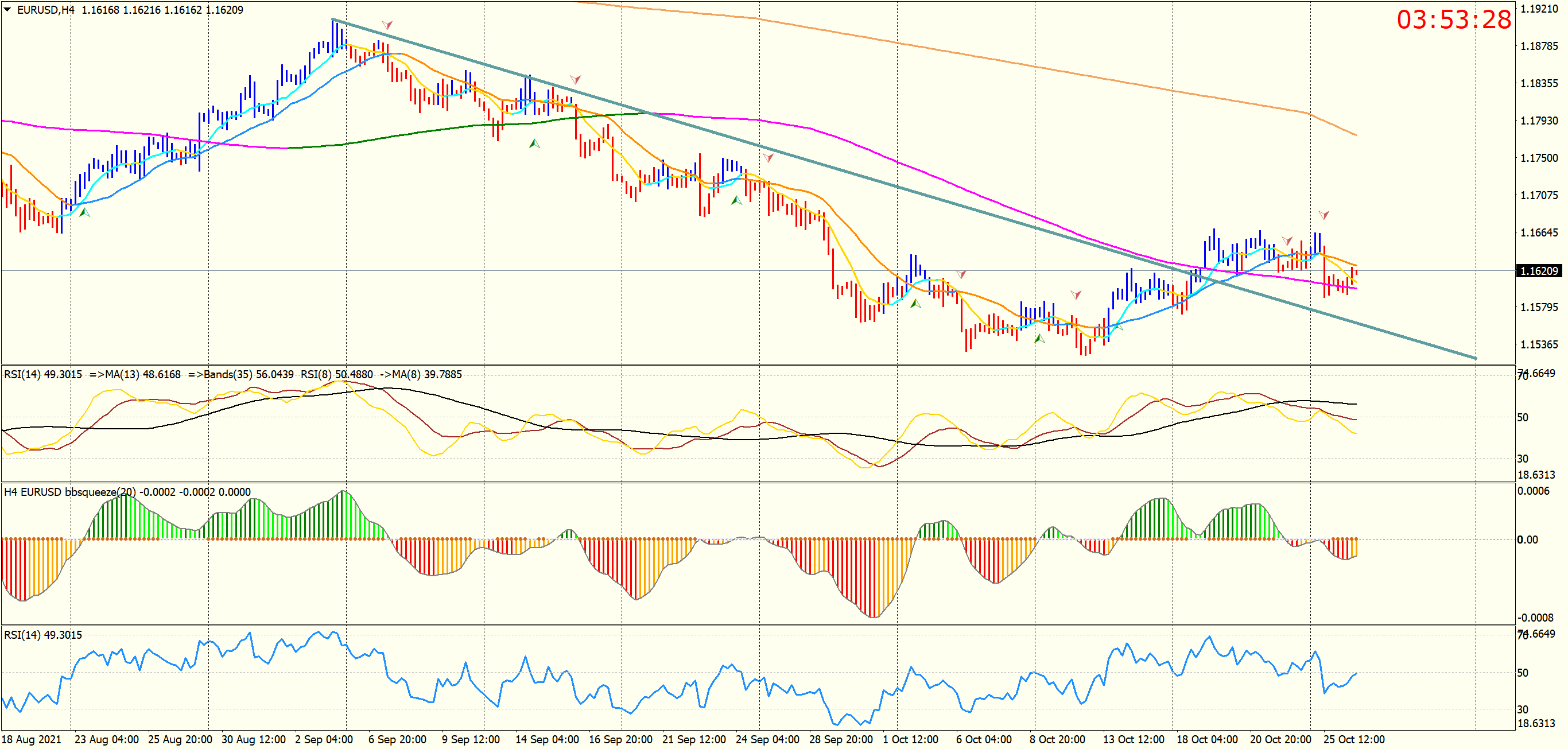Click the 18 Aug 2021 date on the time axis
This screenshot has height=749, width=1568.
[32, 739]
